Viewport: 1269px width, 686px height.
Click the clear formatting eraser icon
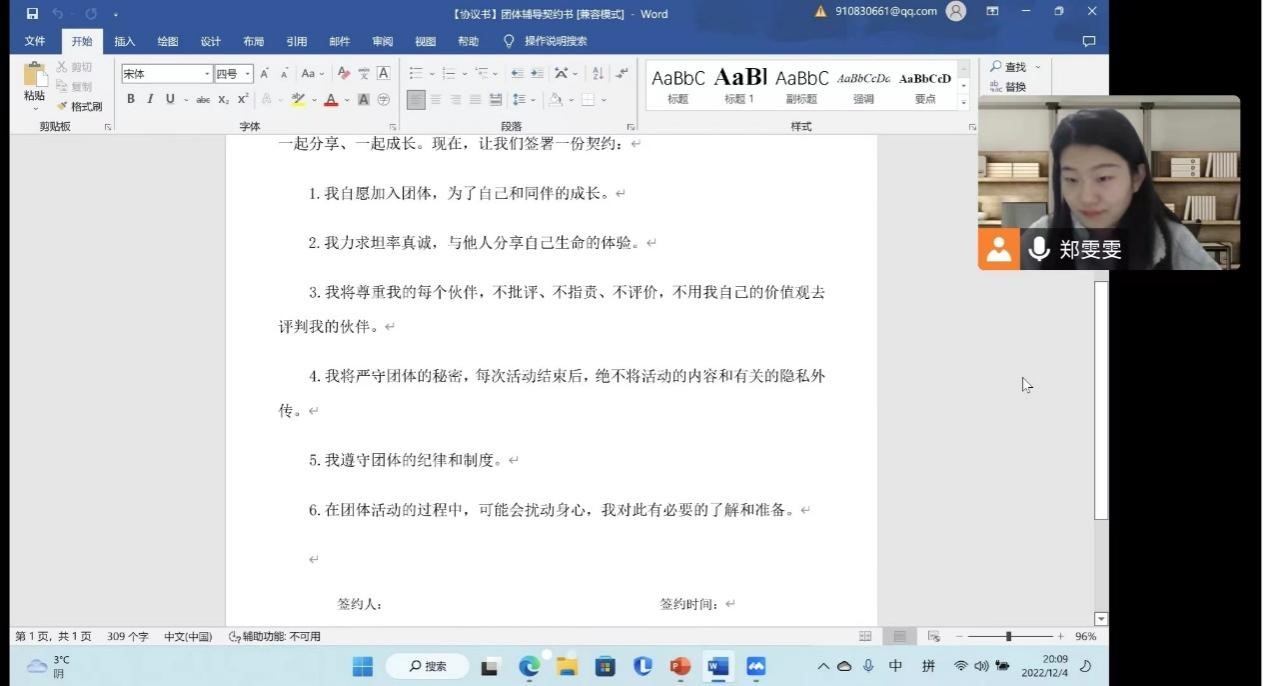[x=343, y=74]
